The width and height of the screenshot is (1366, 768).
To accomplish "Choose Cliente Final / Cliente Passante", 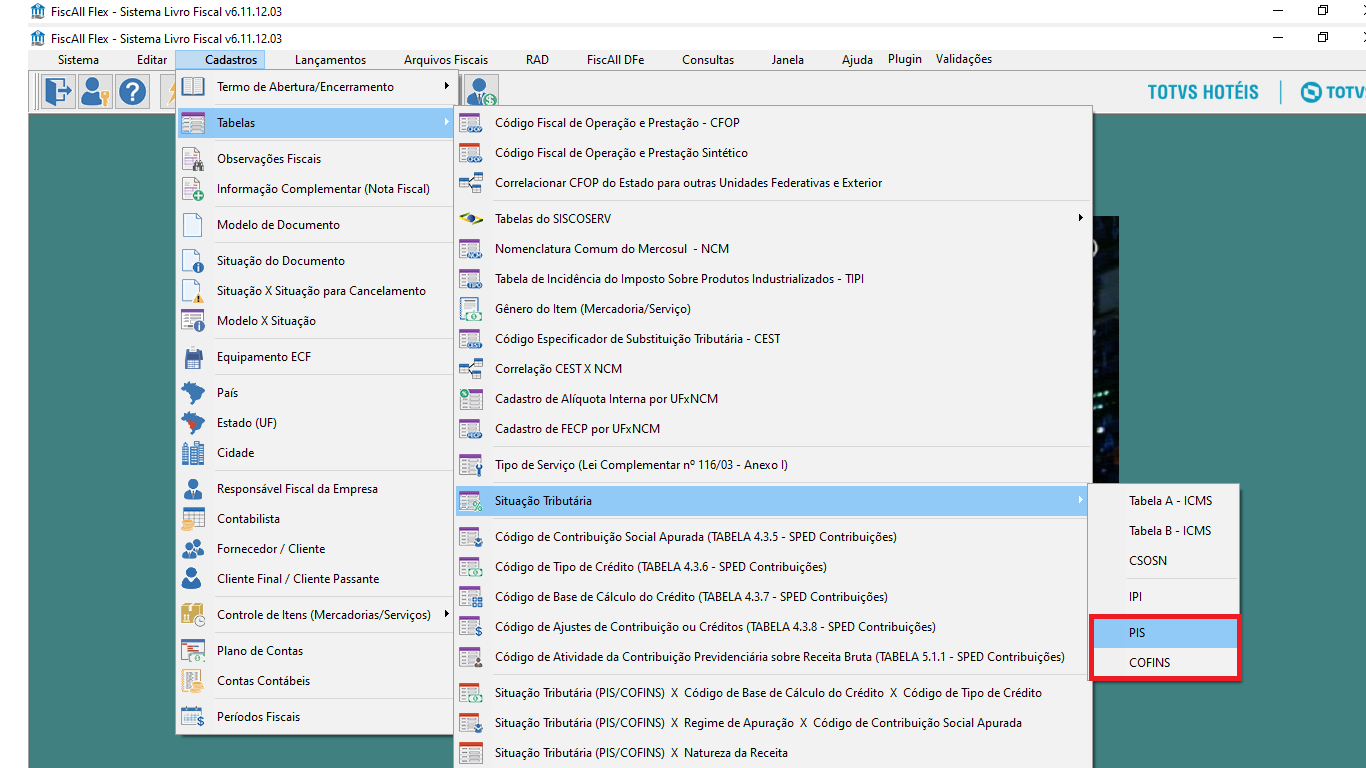I will (x=315, y=579).
